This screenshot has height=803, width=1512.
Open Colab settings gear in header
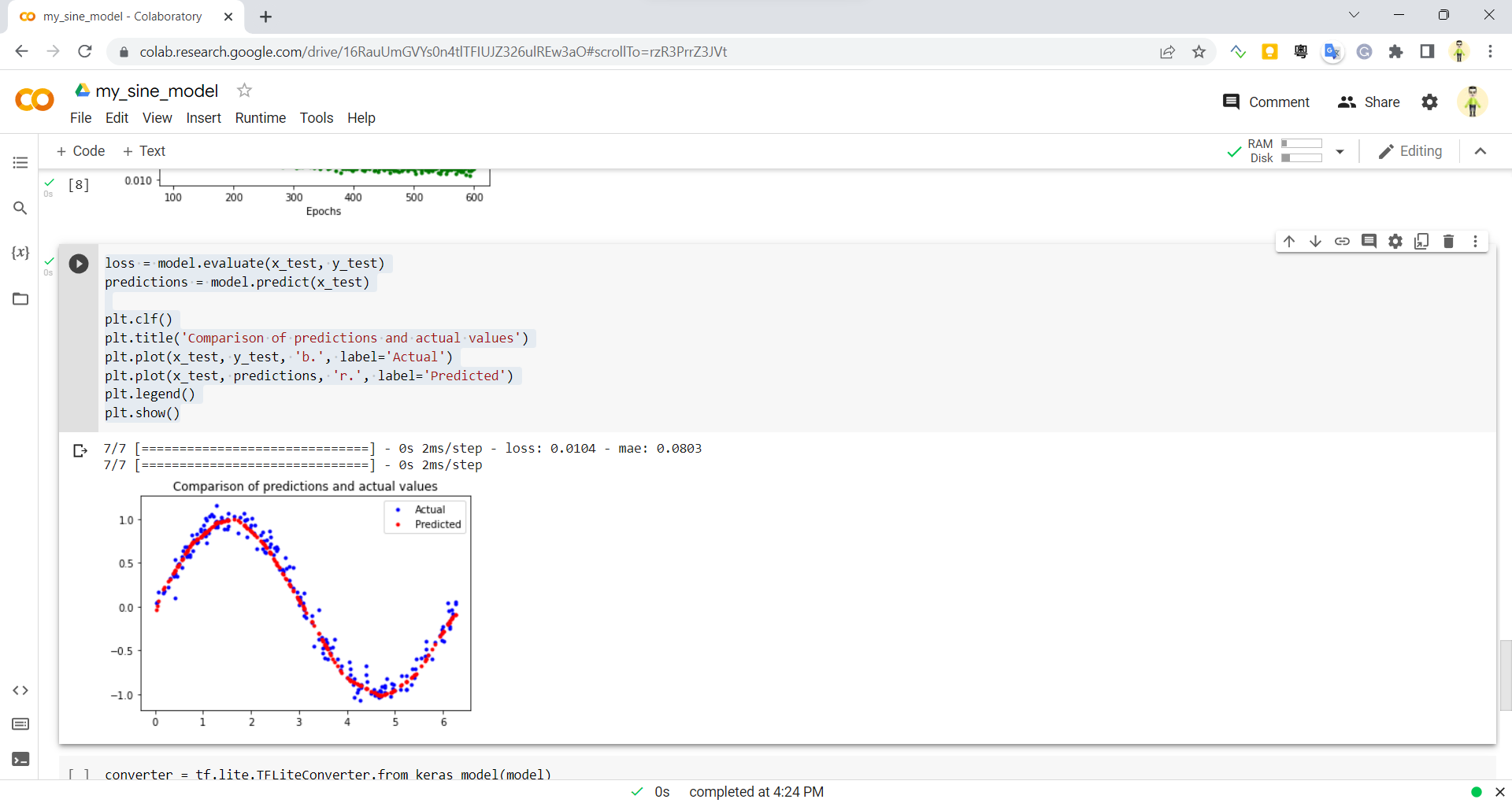(x=1429, y=102)
